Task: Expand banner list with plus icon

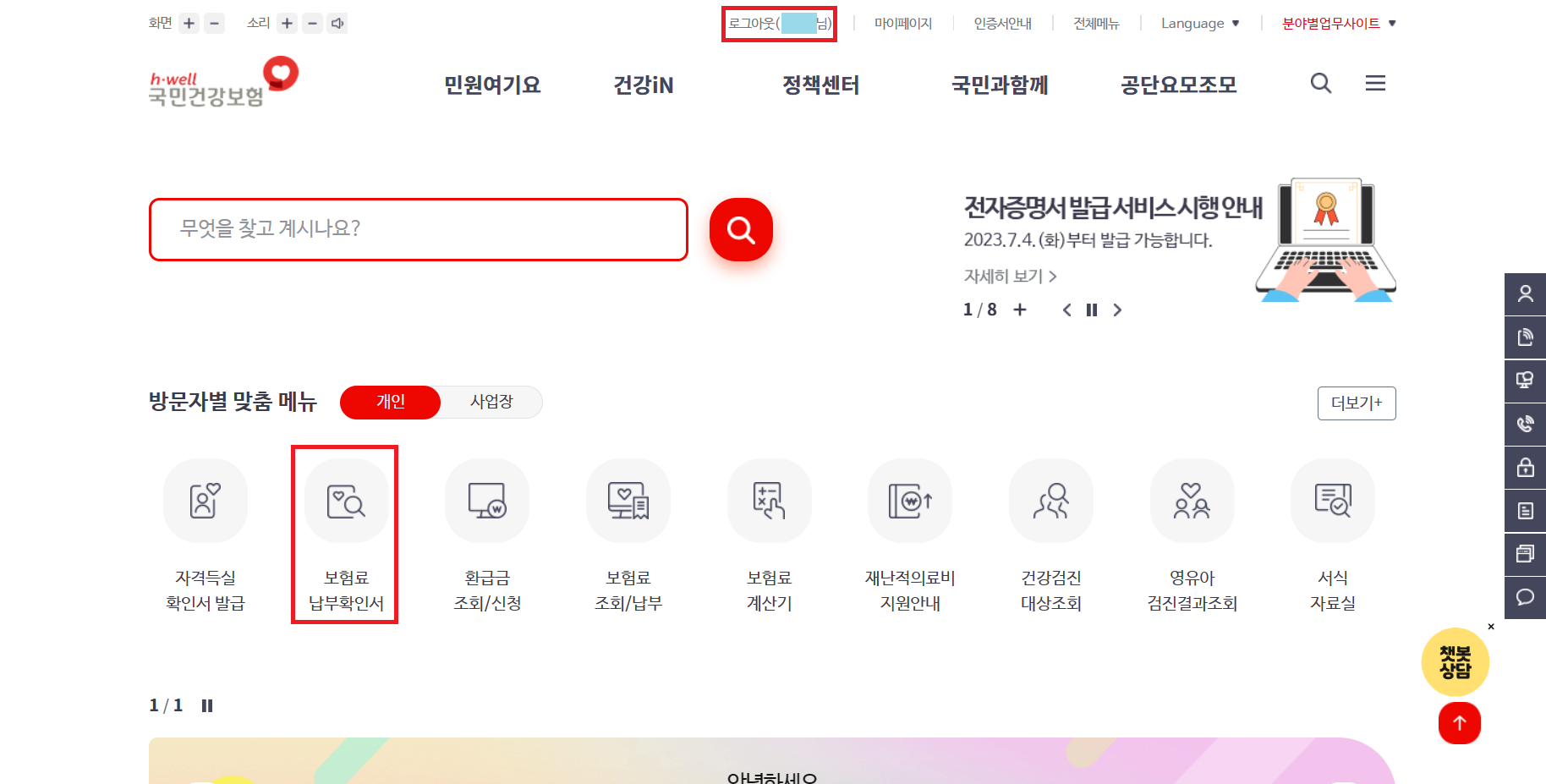Action: point(1020,310)
